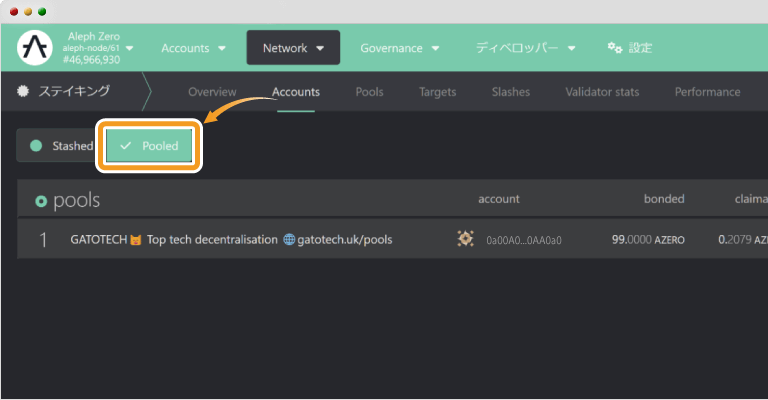Image resolution: width=768 pixels, height=400 pixels.
Task: Click the pools header circle icon
Action: pyautogui.click(x=41, y=201)
